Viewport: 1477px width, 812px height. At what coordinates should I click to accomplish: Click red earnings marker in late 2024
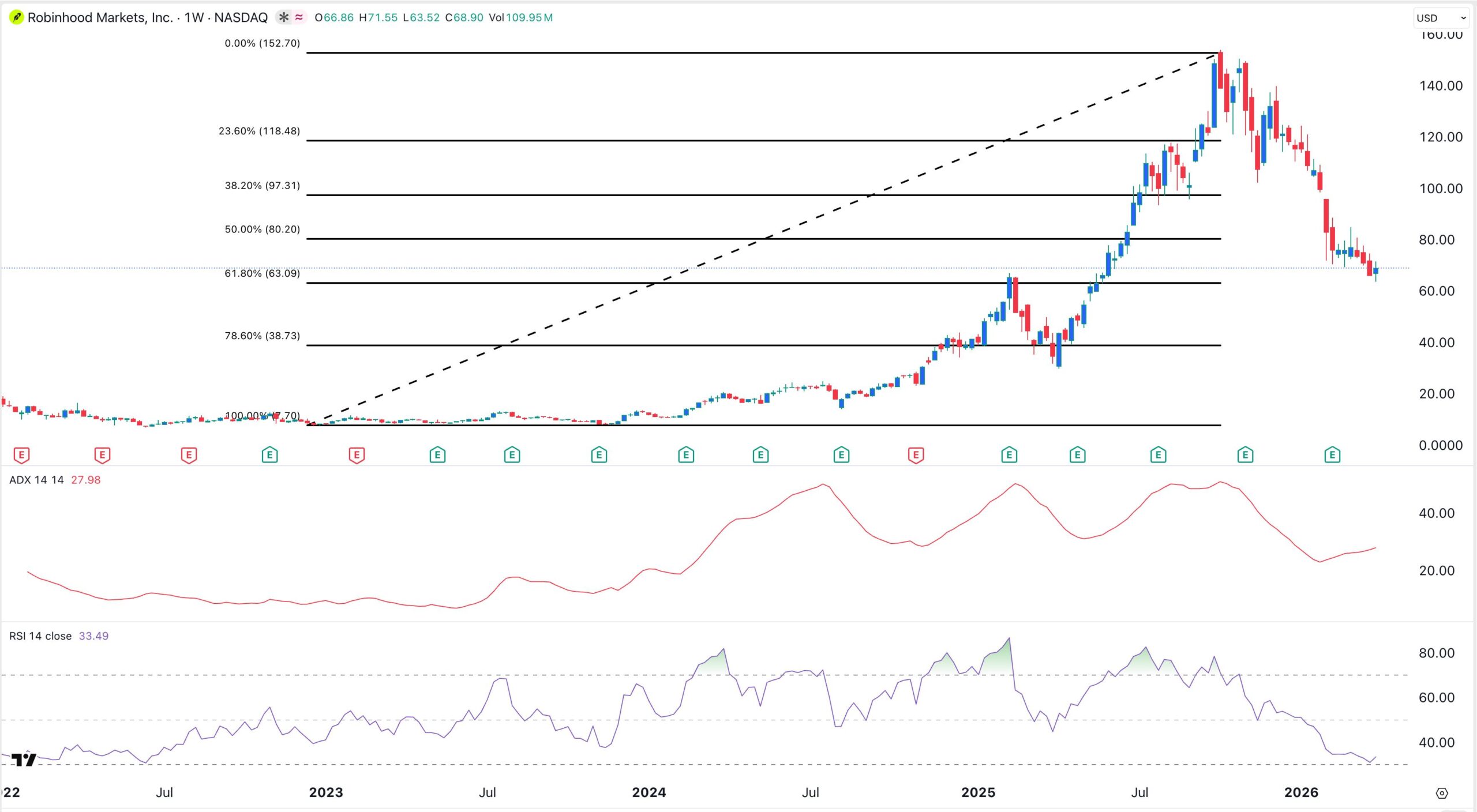(x=916, y=456)
